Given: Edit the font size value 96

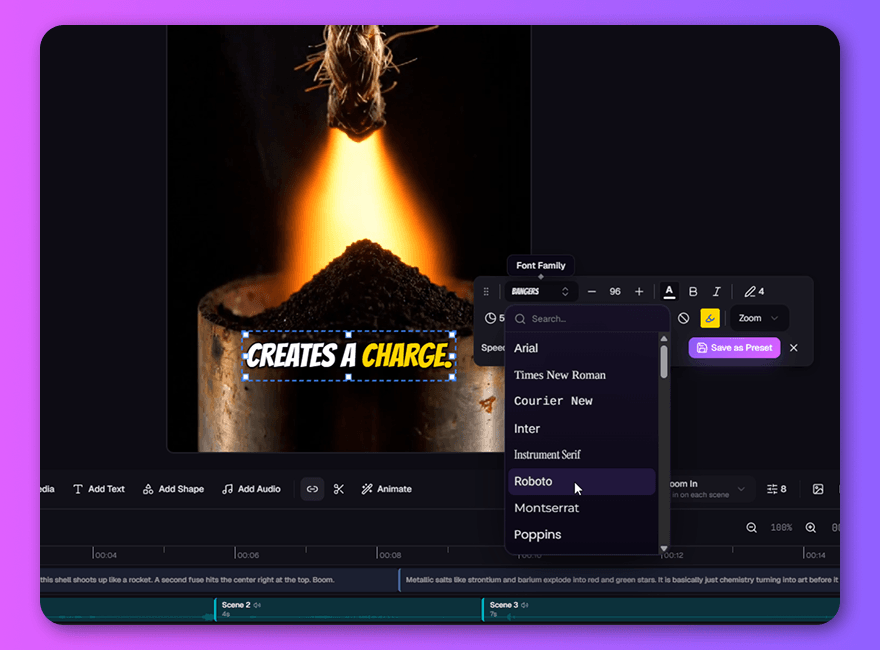Looking at the screenshot, I should (615, 292).
